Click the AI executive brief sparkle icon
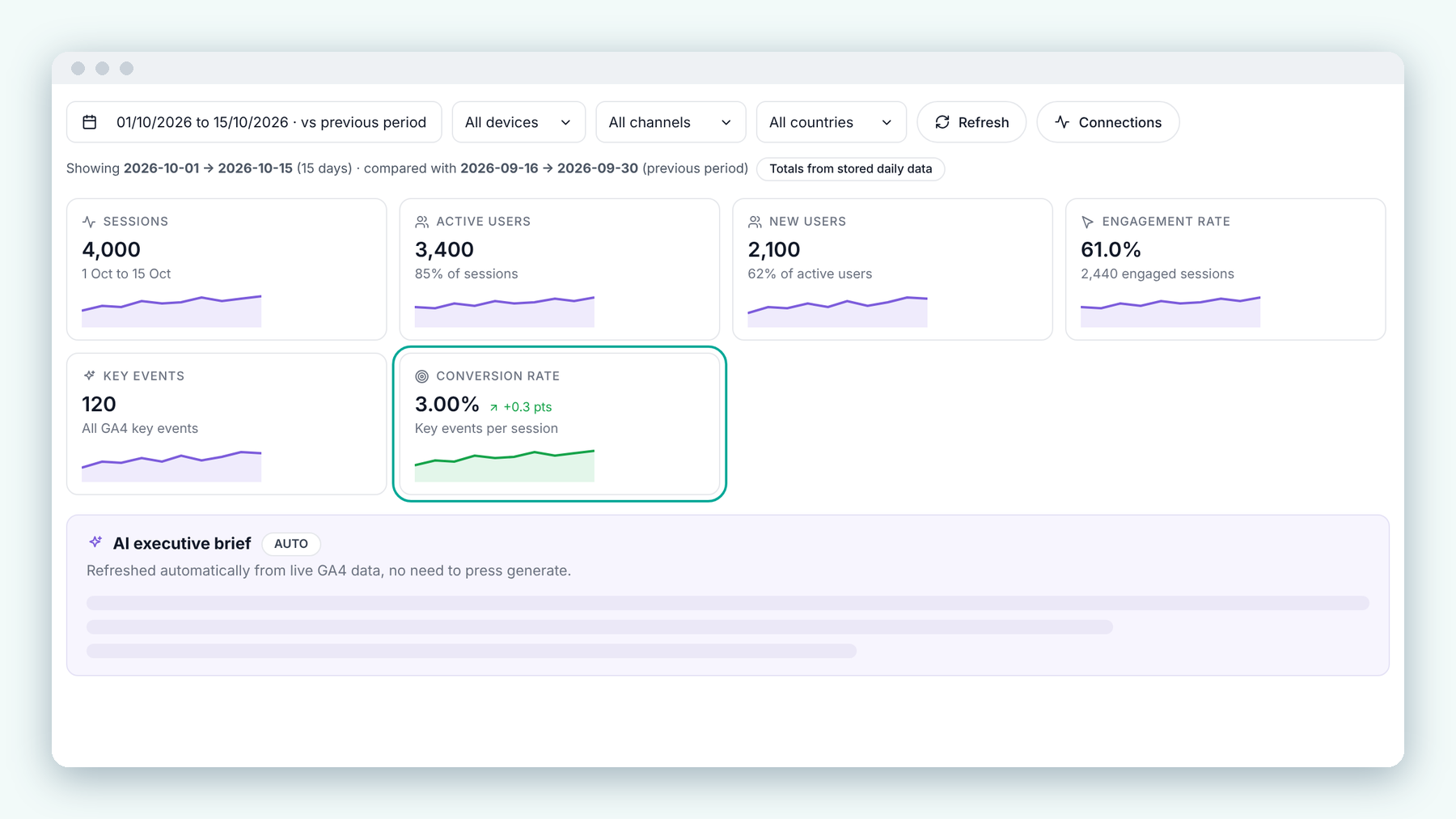Image resolution: width=1456 pixels, height=819 pixels. pyautogui.click(x=95, y=541)
